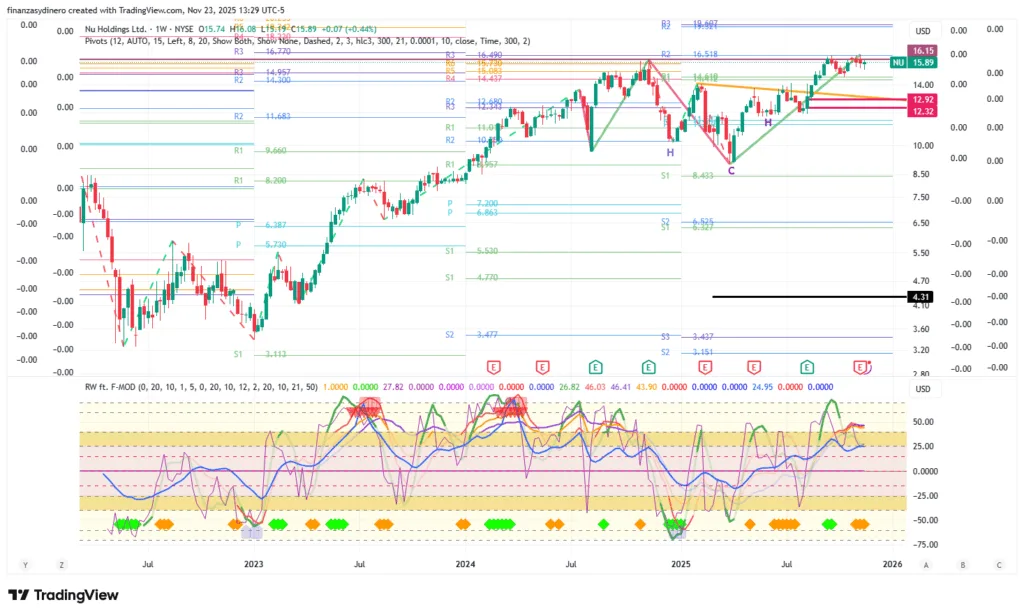Click the green NU symbol price tag
1024x616 pixels.
tap(899, 62)
